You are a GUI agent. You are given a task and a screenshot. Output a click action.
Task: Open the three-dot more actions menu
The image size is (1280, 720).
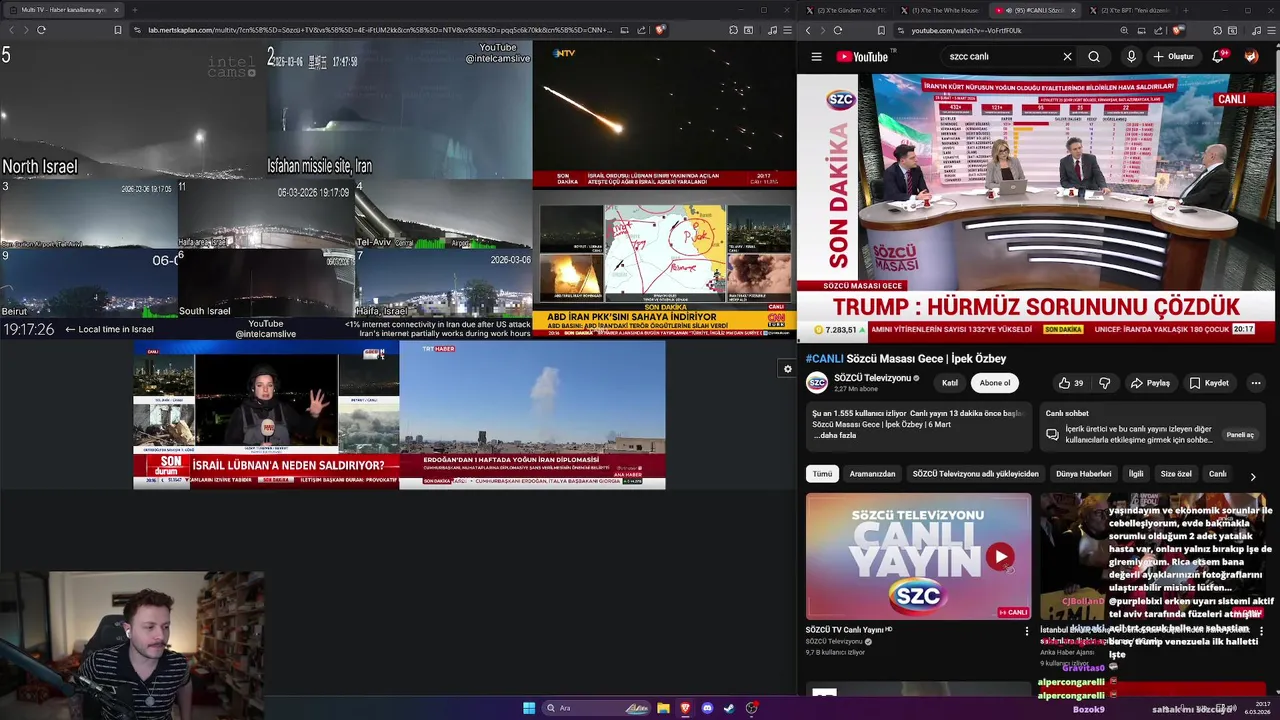1256,383
